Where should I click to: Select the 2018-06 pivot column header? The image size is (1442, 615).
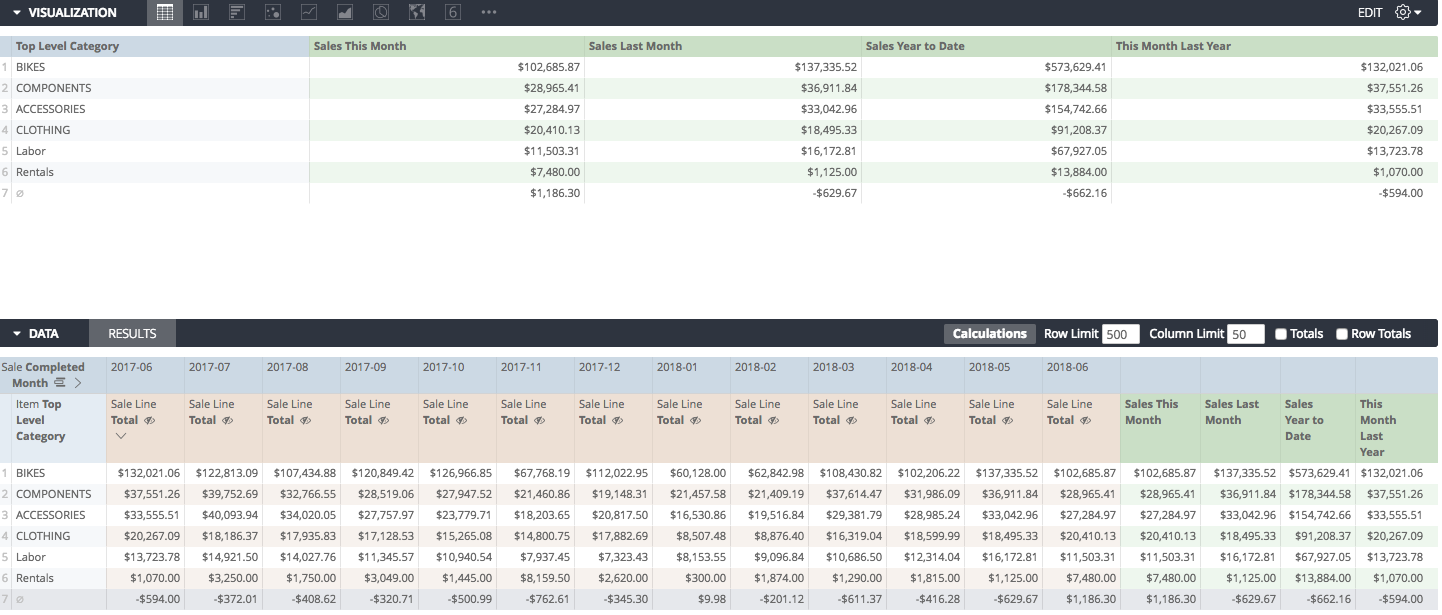(x=1081, y=376)
